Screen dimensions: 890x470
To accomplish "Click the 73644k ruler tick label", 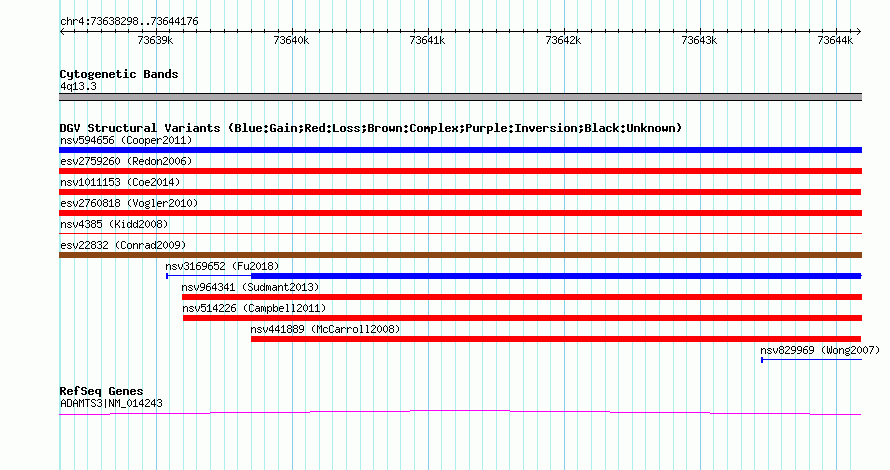I will [835, 40].
